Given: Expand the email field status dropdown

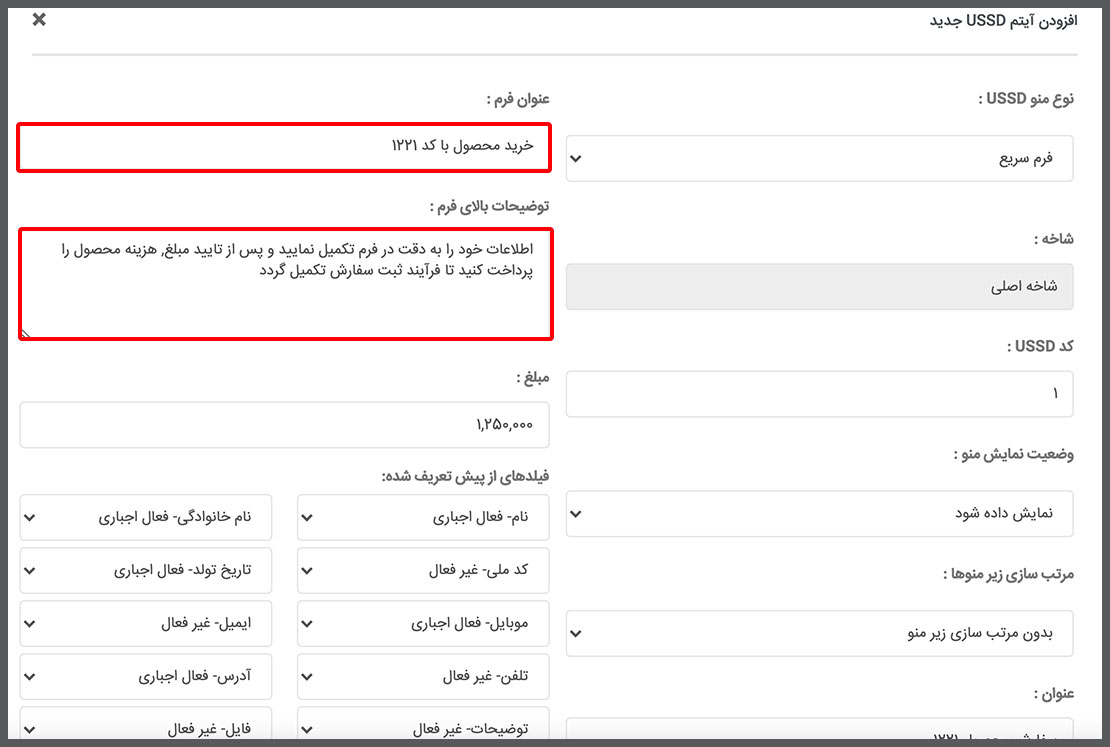Looking at the screenshot, I should point(146,624).
